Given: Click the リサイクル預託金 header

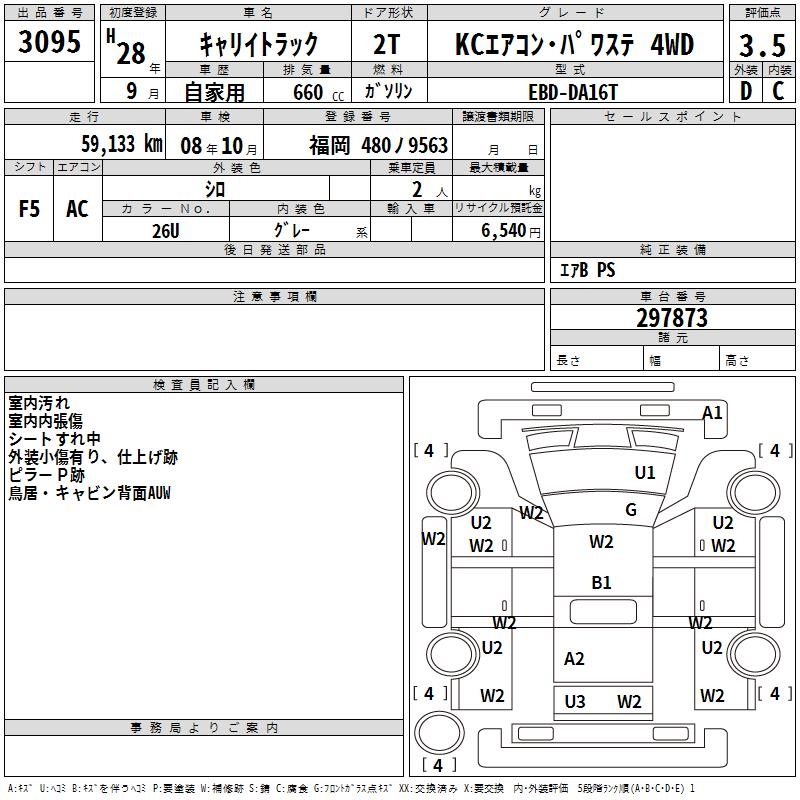Looking at the screenshot, I should 498,208.
